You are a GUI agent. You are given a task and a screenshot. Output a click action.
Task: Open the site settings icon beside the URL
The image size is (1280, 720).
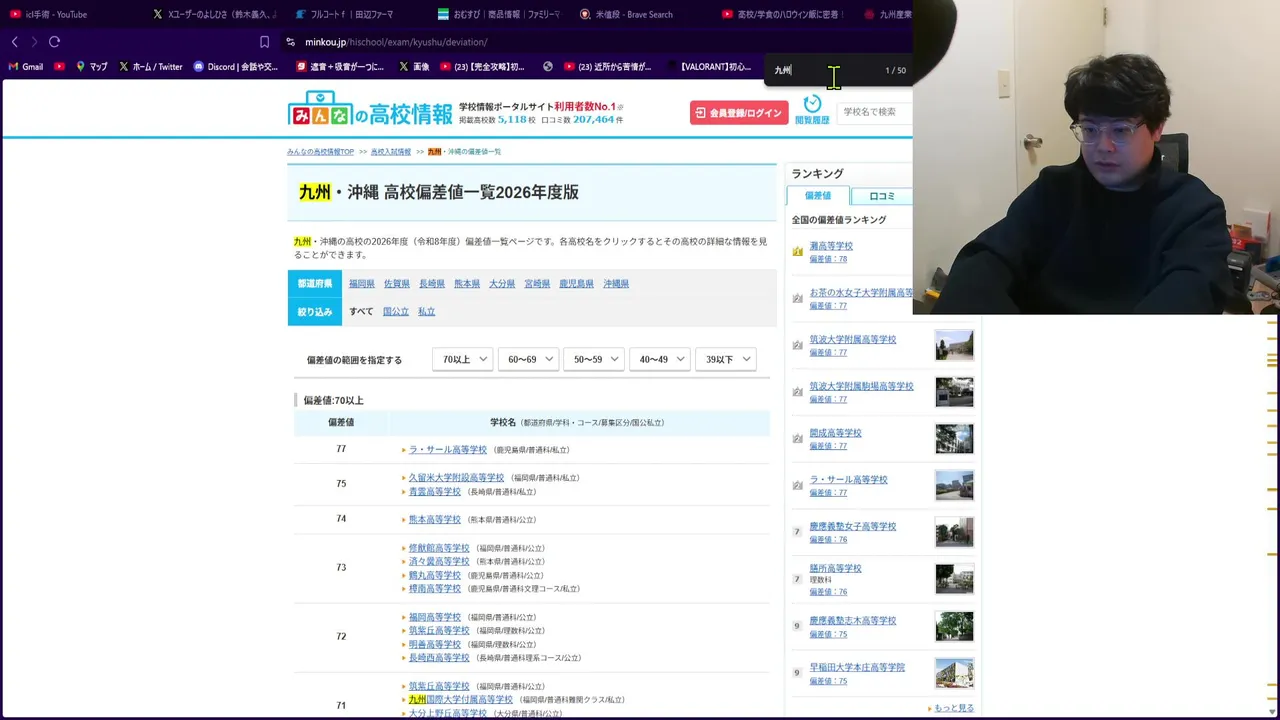(x=290, y=42)
